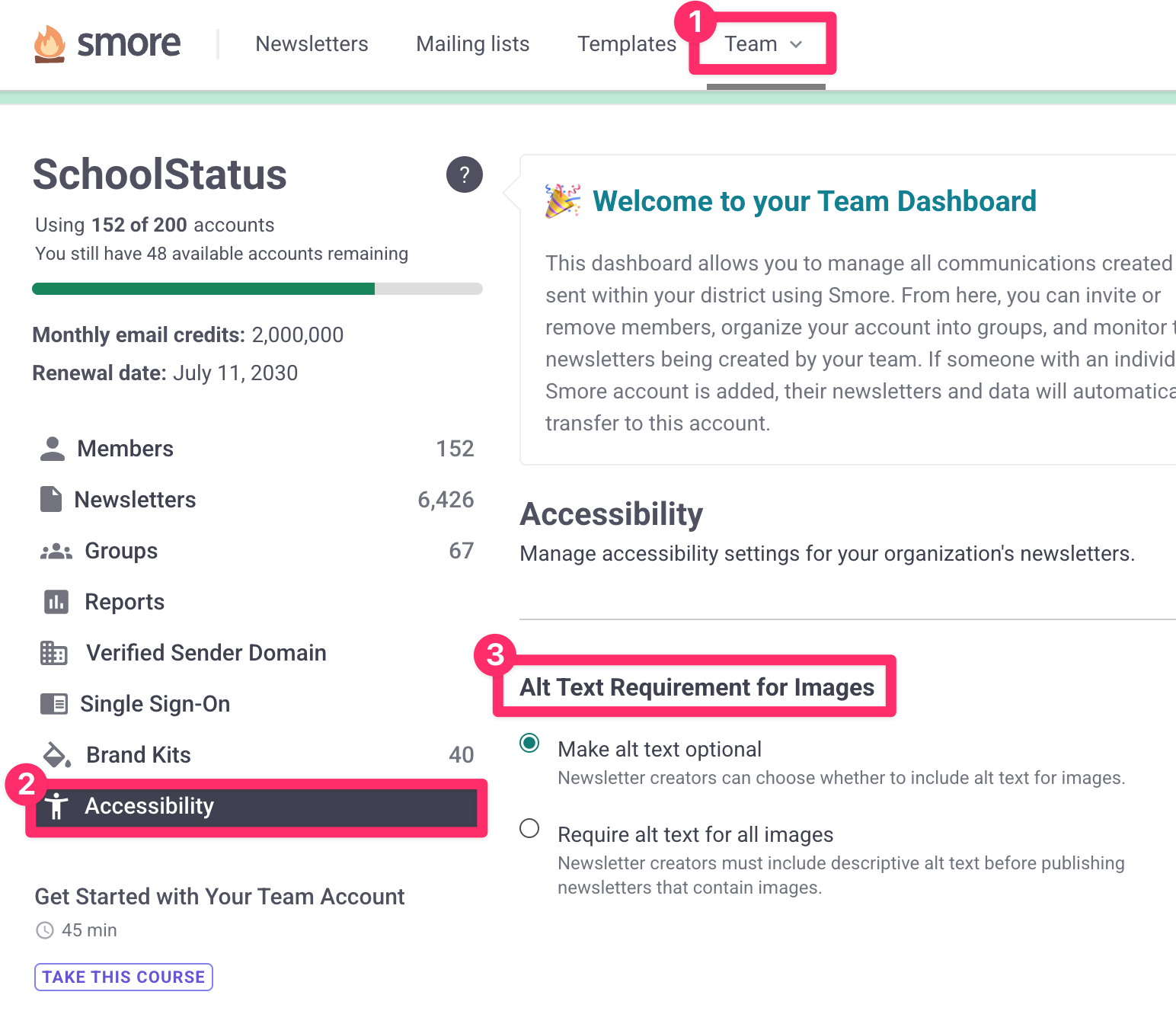Click the Make alt text optional label
This screenshot has width=1176, height=1027.
660,750
